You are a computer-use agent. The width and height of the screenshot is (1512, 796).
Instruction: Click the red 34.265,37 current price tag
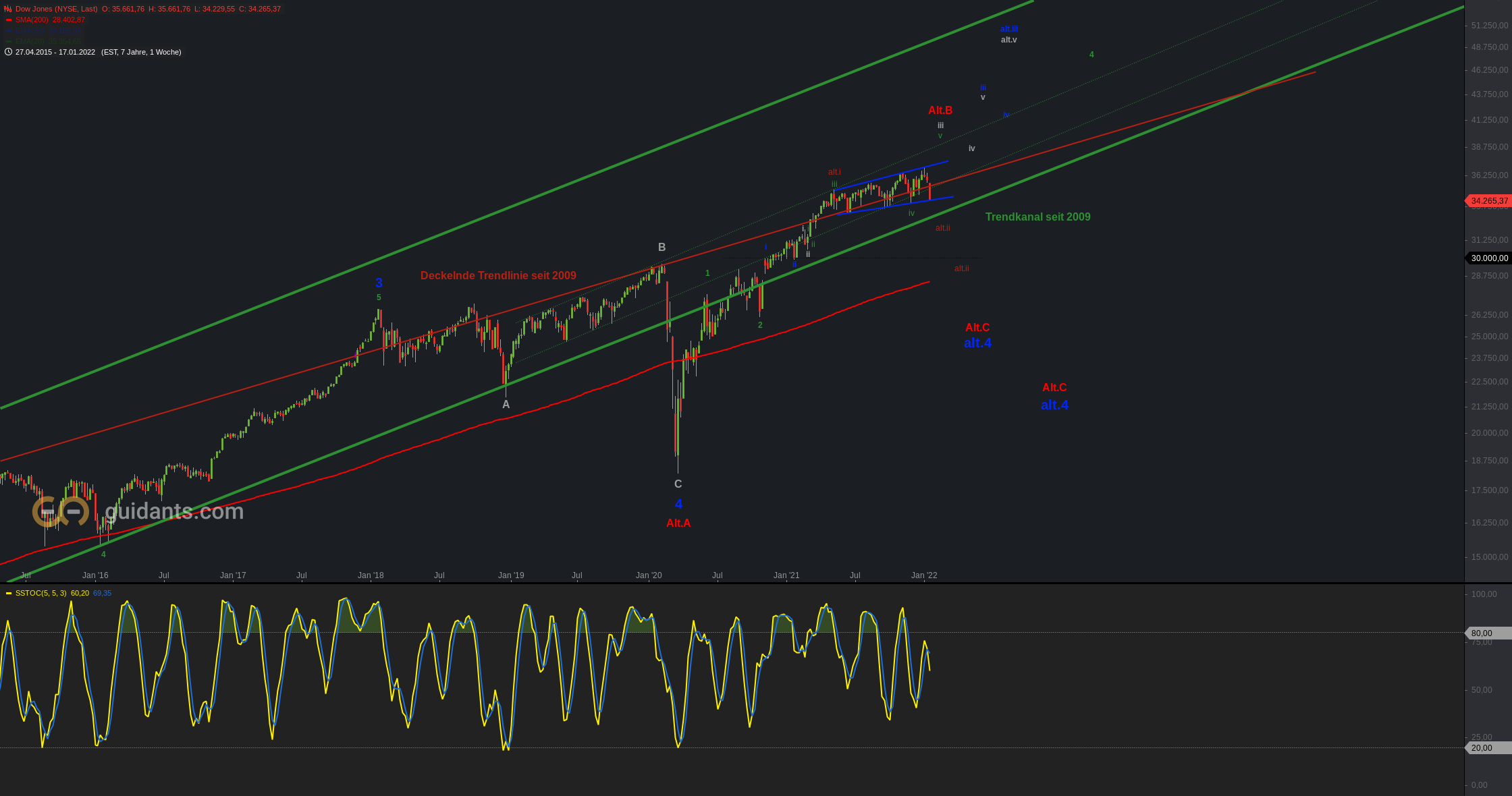pyautogui.click(x=1488, y=201)
